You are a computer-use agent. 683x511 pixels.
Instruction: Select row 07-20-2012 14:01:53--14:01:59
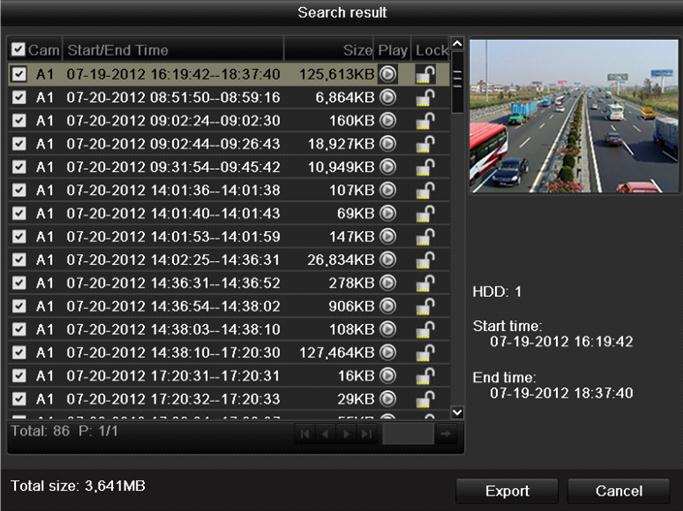[229, 237]
